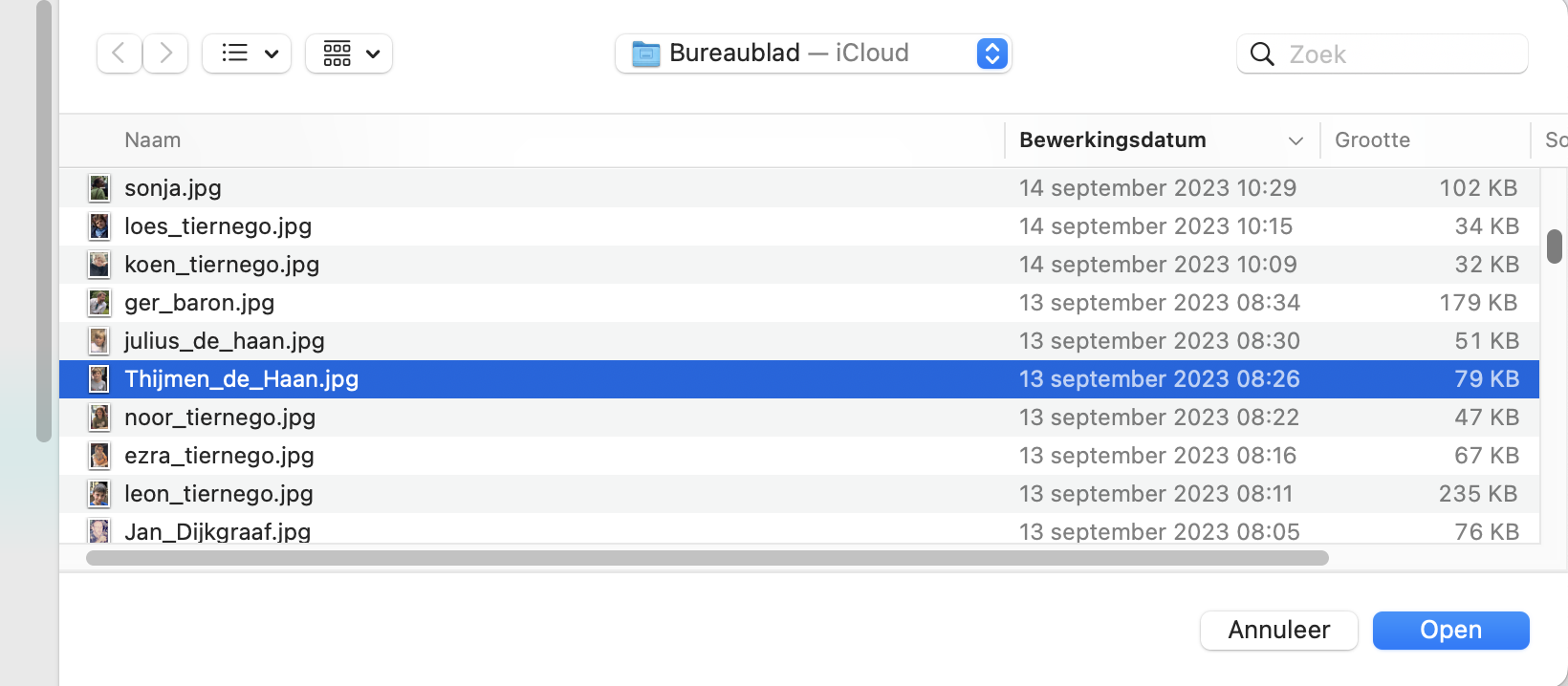Expand the Bureaublad — iCloud location popup
The width and height of the screenshot is (1568, 686).
pos(991,54)
